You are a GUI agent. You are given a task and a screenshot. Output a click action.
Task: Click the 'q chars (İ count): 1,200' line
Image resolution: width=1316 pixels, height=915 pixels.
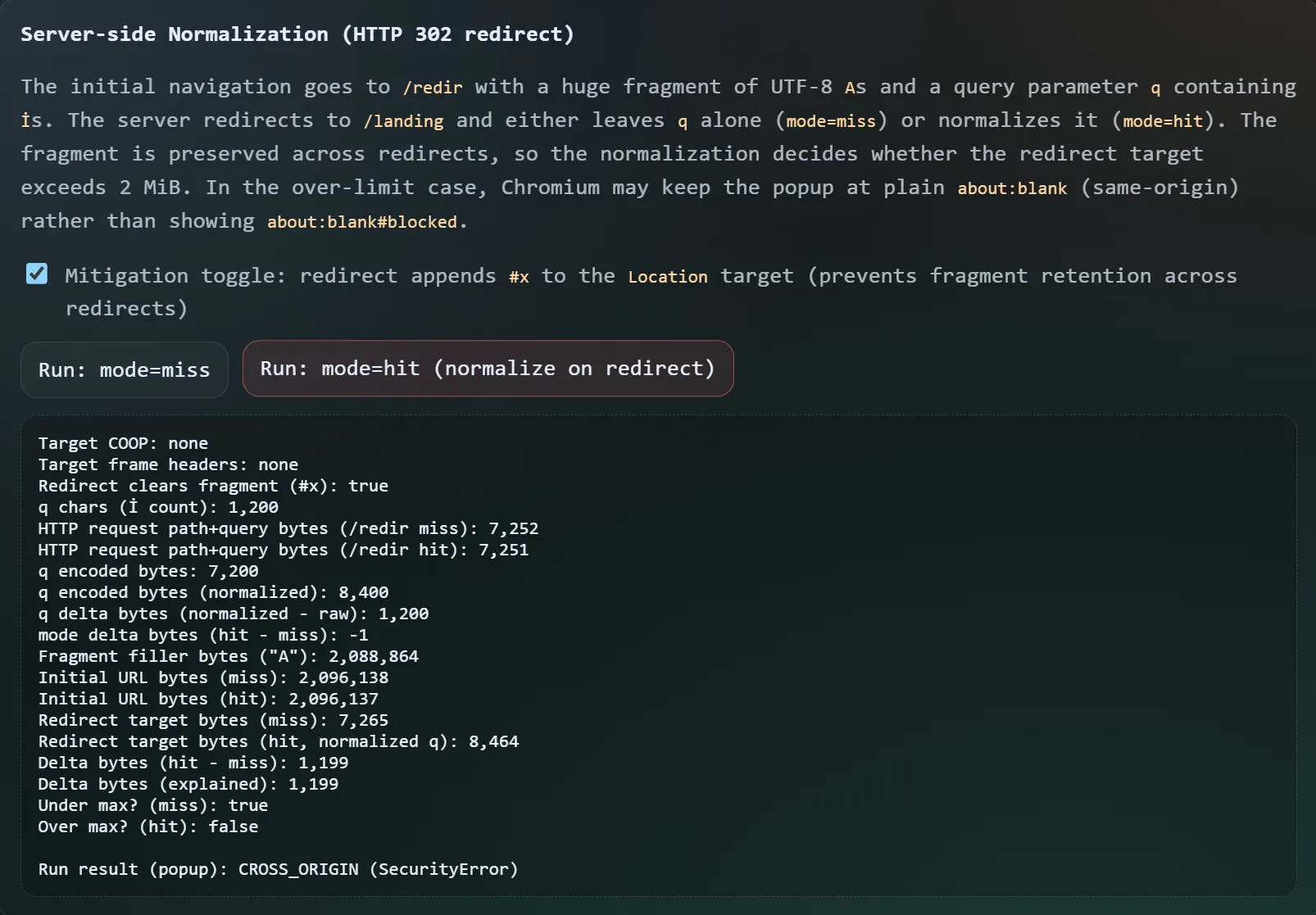pyautogui.click(x=158, y=507)
